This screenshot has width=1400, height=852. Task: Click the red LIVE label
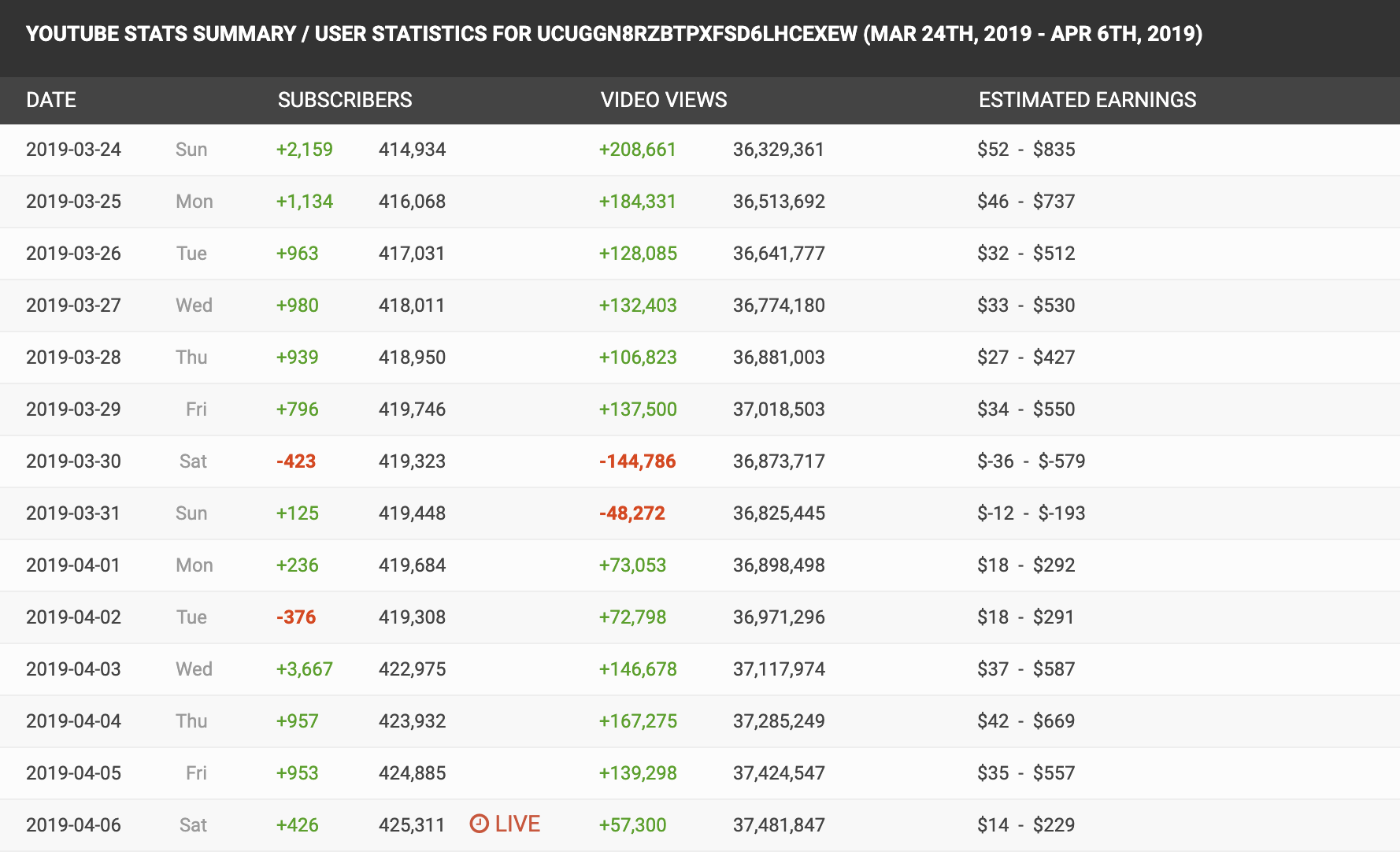(x=517, y=824)
